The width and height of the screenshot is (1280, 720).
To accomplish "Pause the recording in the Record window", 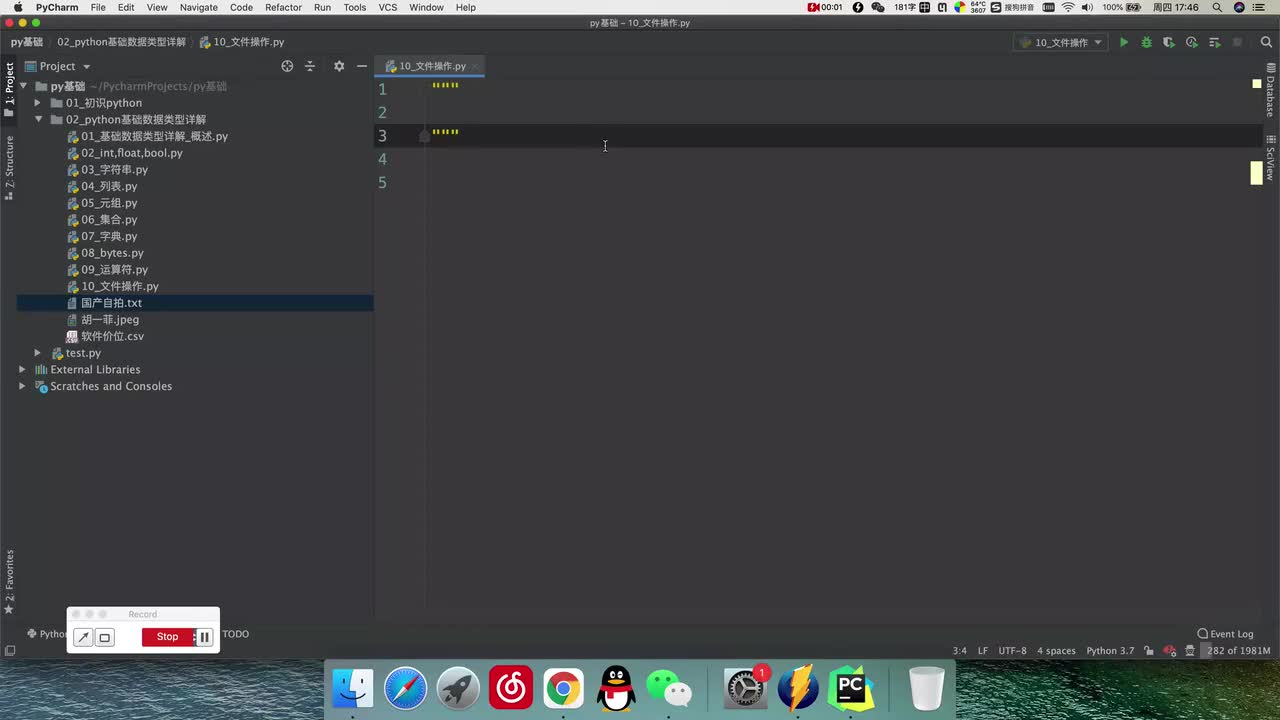I will (204, 637).
